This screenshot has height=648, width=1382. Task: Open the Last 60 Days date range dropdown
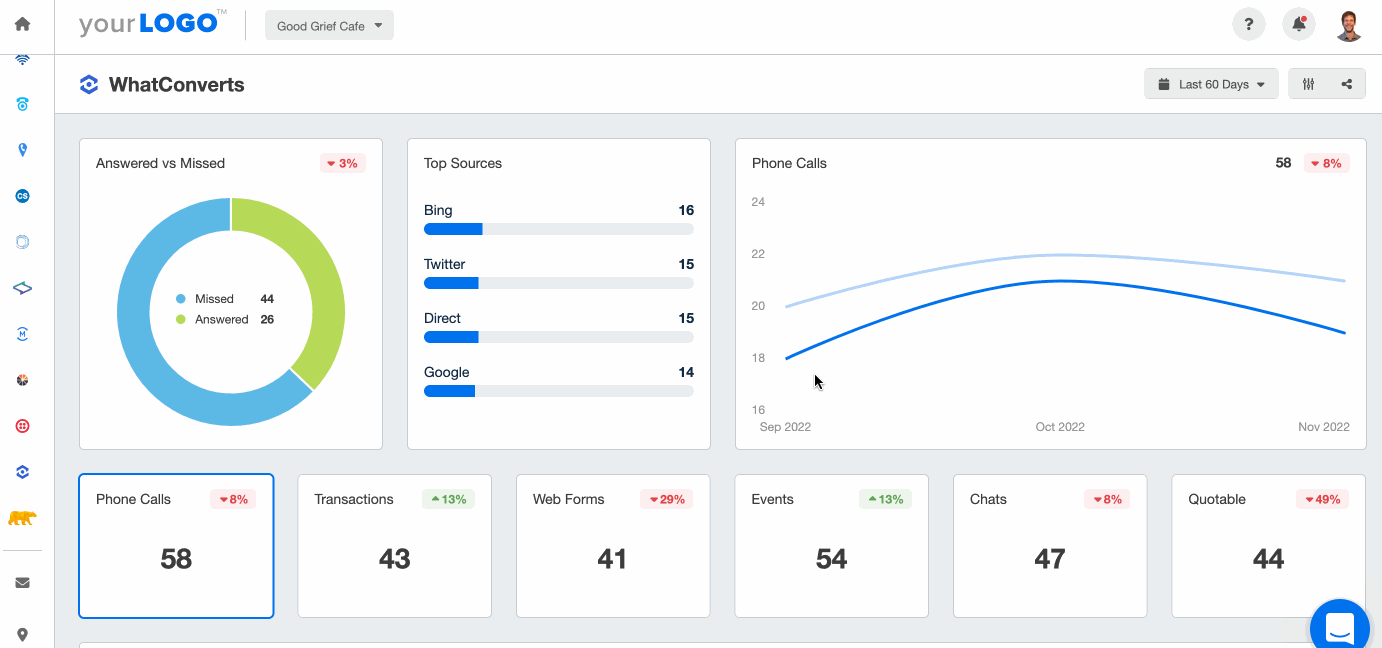click(x=1211, y=85)
